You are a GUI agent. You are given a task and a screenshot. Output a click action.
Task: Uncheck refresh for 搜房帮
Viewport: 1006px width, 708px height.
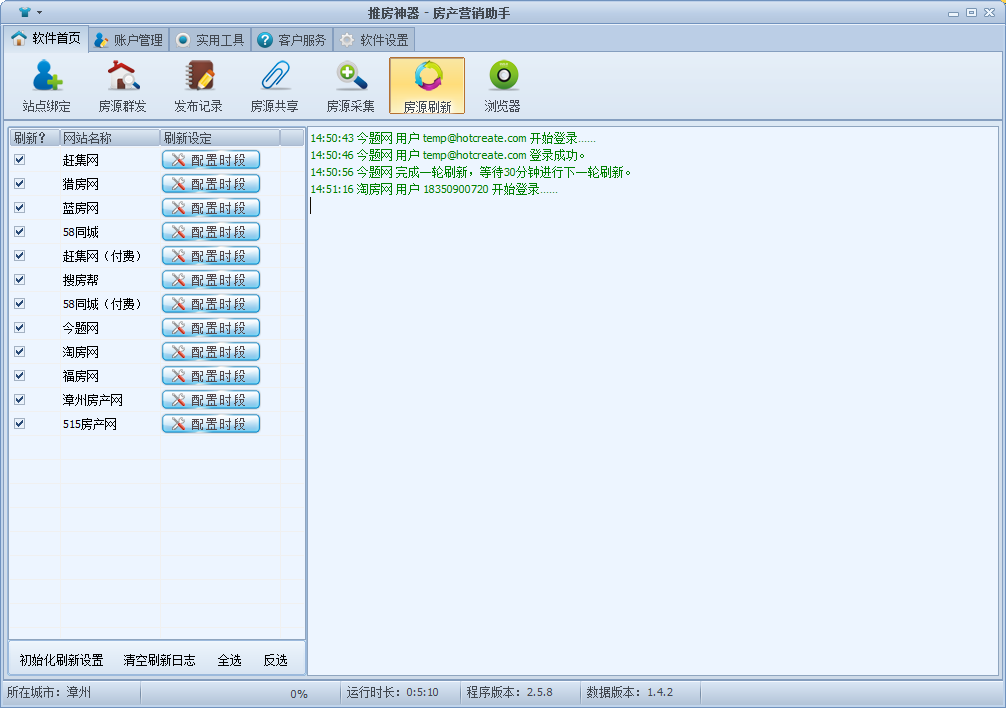(20, 280)
